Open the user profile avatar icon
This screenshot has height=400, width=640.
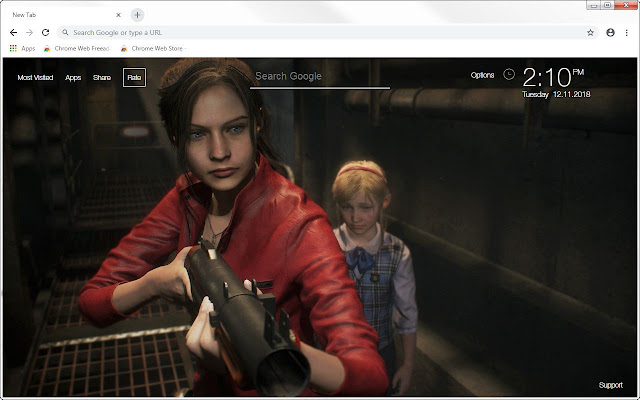click(610, 33)
